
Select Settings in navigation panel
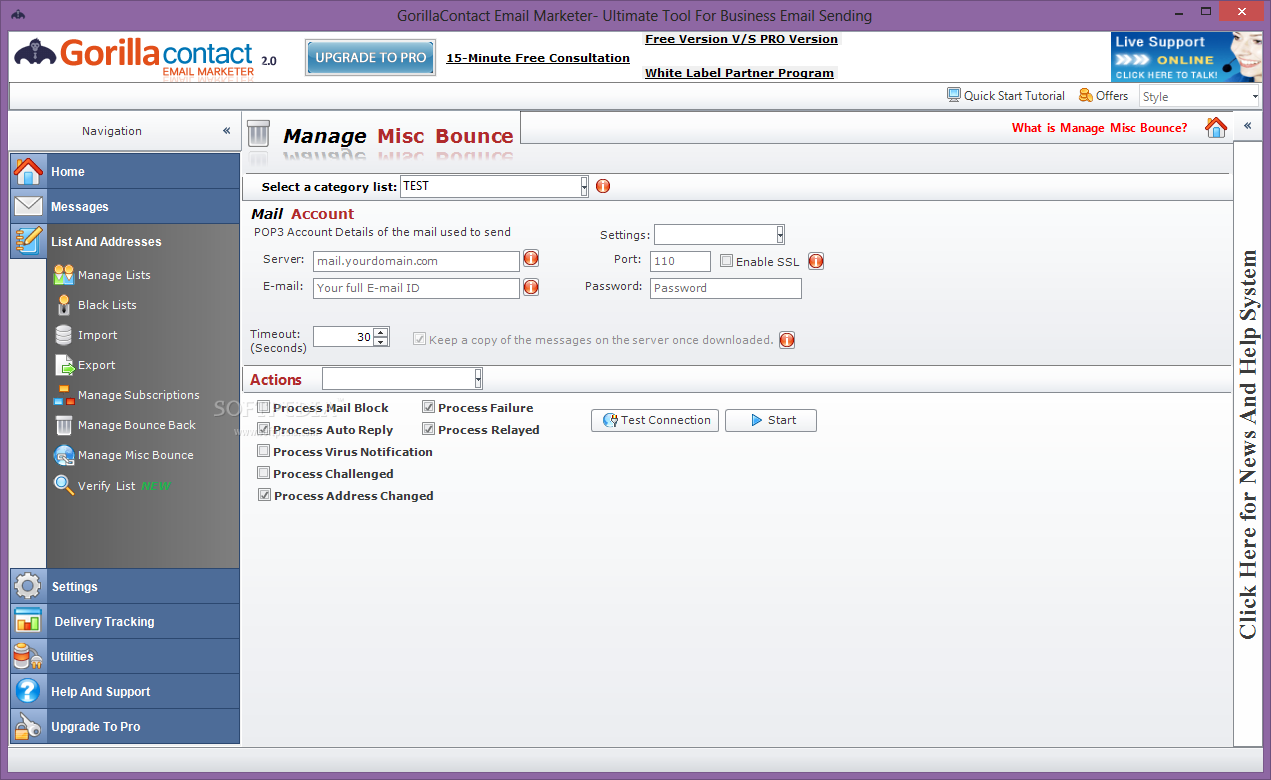[x=125, y=586]
